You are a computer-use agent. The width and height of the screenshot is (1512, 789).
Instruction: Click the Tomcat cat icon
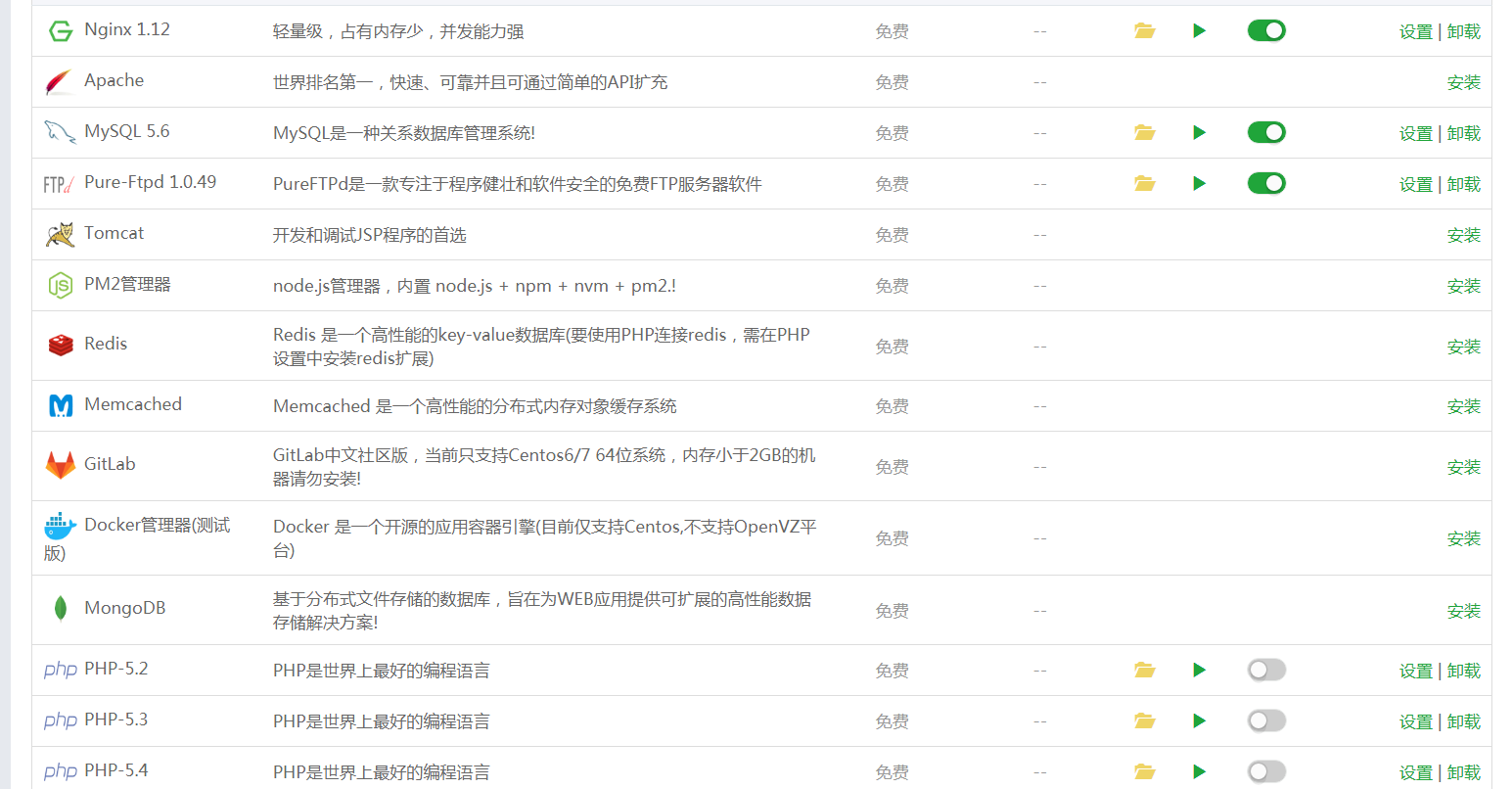[x=60, y=235]
